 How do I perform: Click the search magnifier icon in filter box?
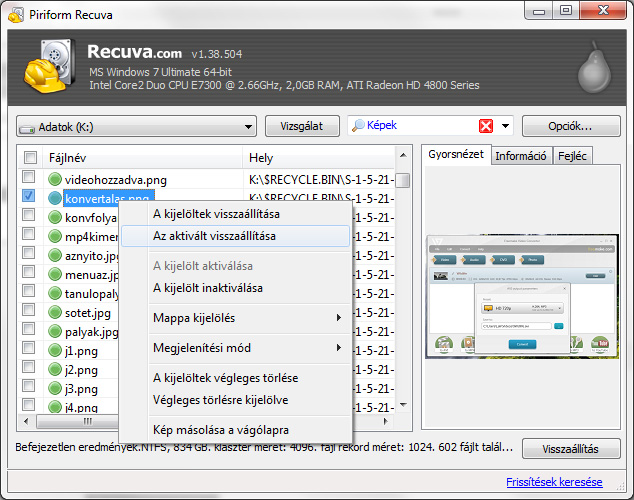357,126
